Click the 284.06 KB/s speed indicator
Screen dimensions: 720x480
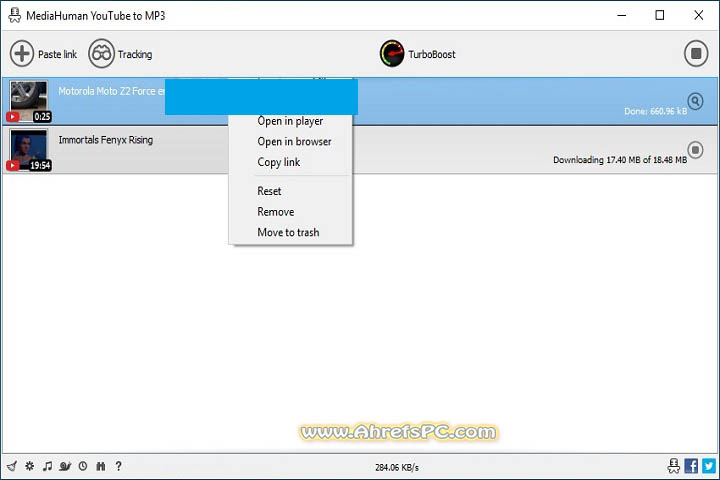[x=397, y=468]
